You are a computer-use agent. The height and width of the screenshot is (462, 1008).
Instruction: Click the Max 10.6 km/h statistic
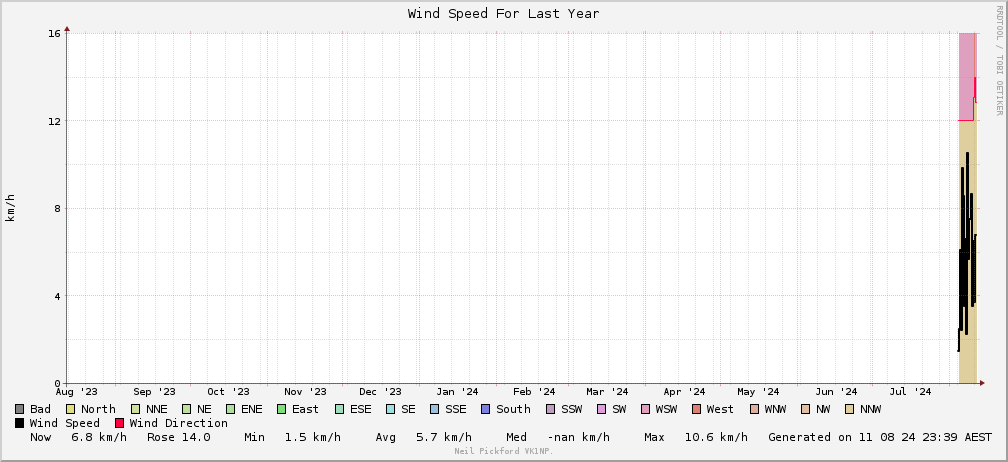click(x=696, y=438)
